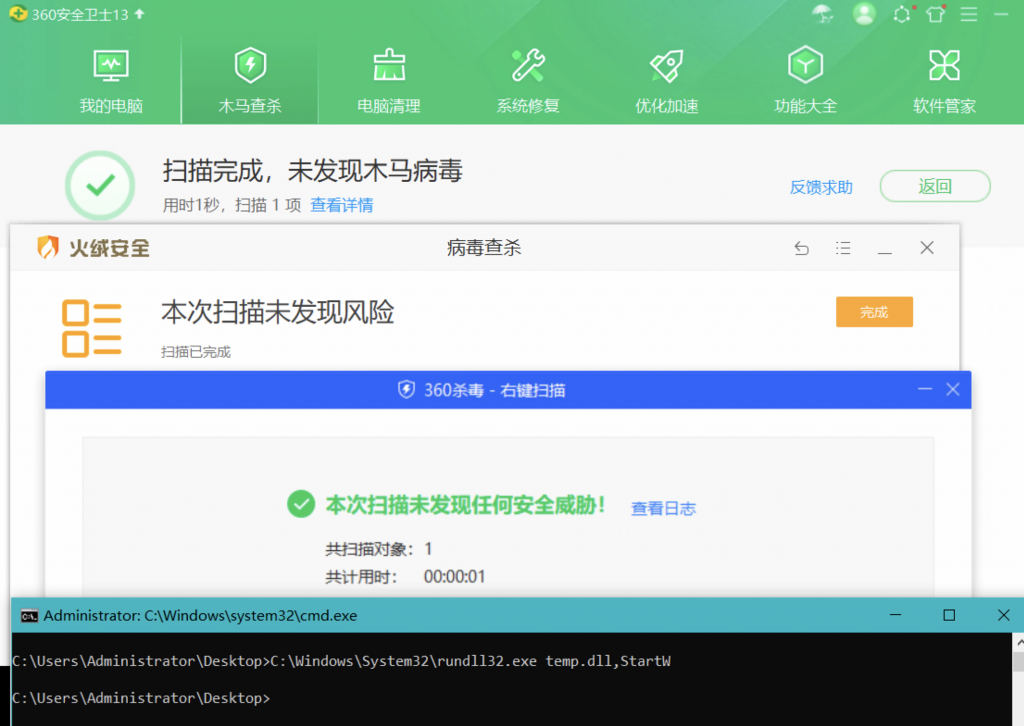Open 查看日志 link in 360杀毒

663,508
